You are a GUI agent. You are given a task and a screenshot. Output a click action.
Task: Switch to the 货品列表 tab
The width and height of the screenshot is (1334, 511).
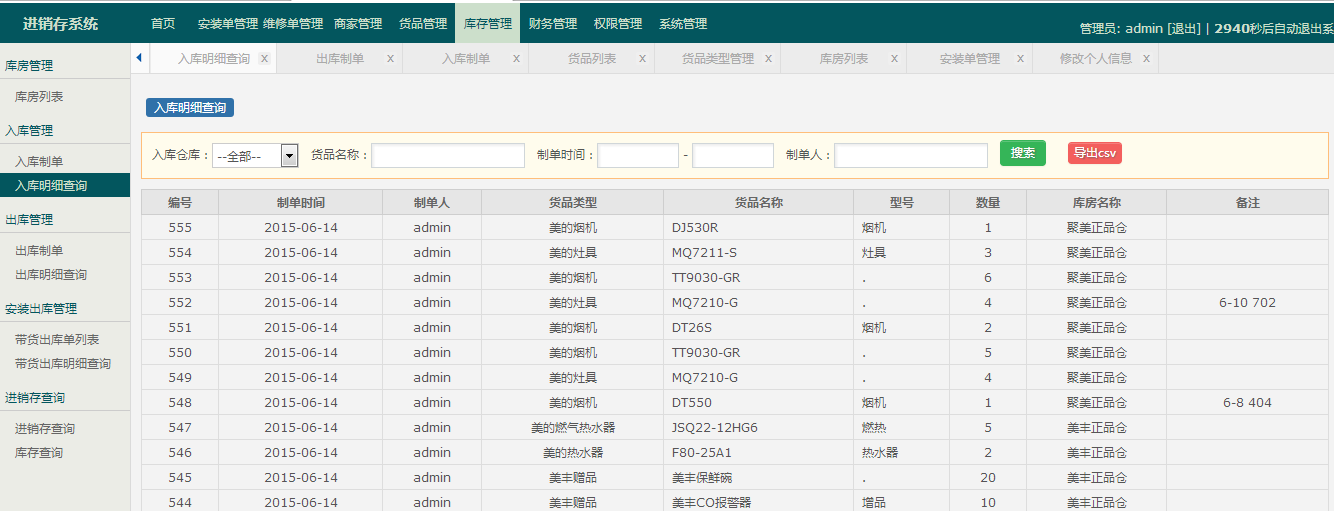(592, 59)
